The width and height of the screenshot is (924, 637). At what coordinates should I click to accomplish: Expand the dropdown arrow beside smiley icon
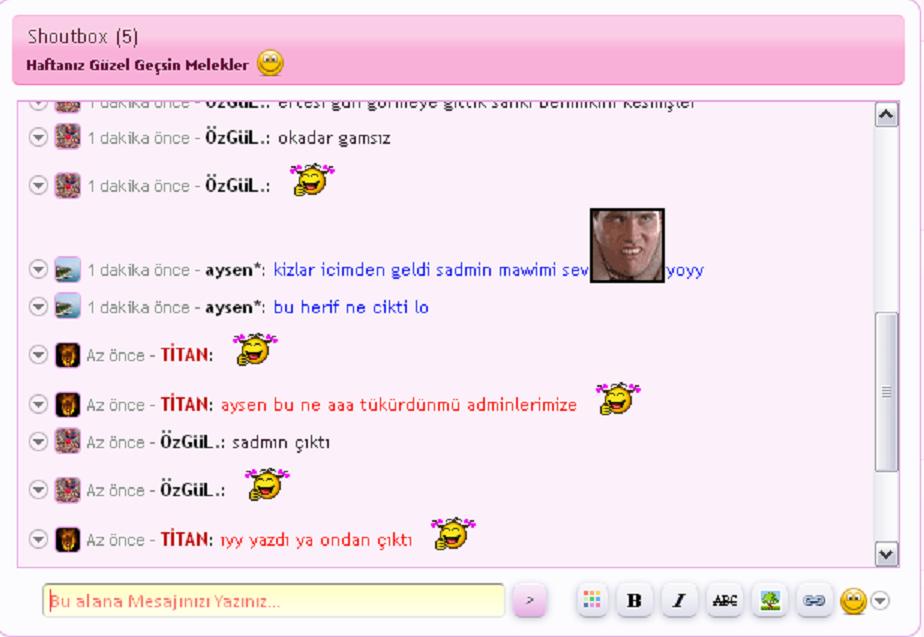click(880, 600)
